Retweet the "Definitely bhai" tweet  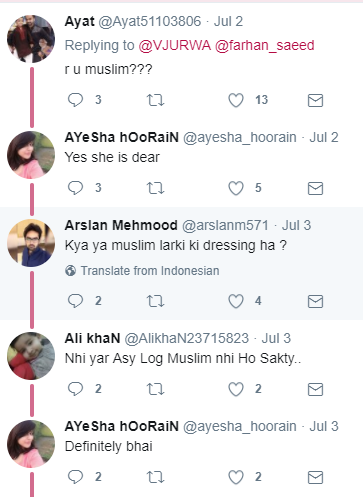155,477
